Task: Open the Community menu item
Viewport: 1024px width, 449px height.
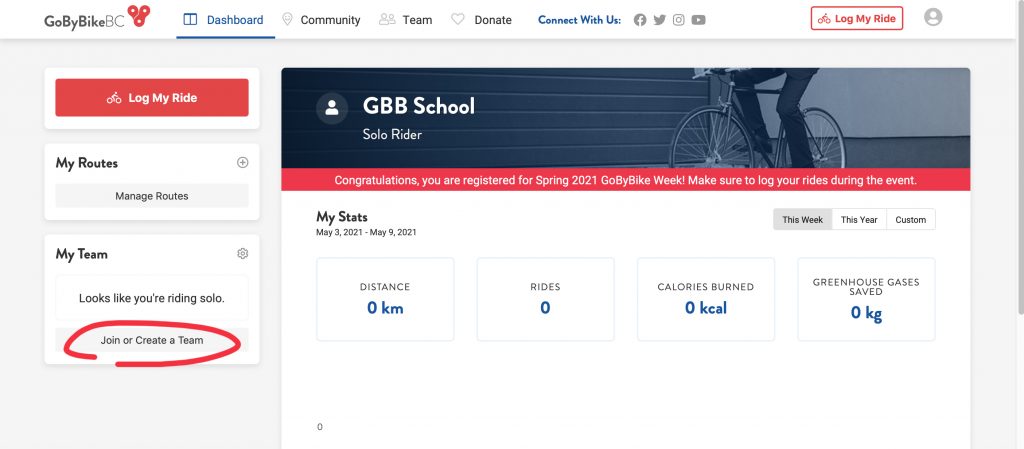Action: tap(321, 20)
